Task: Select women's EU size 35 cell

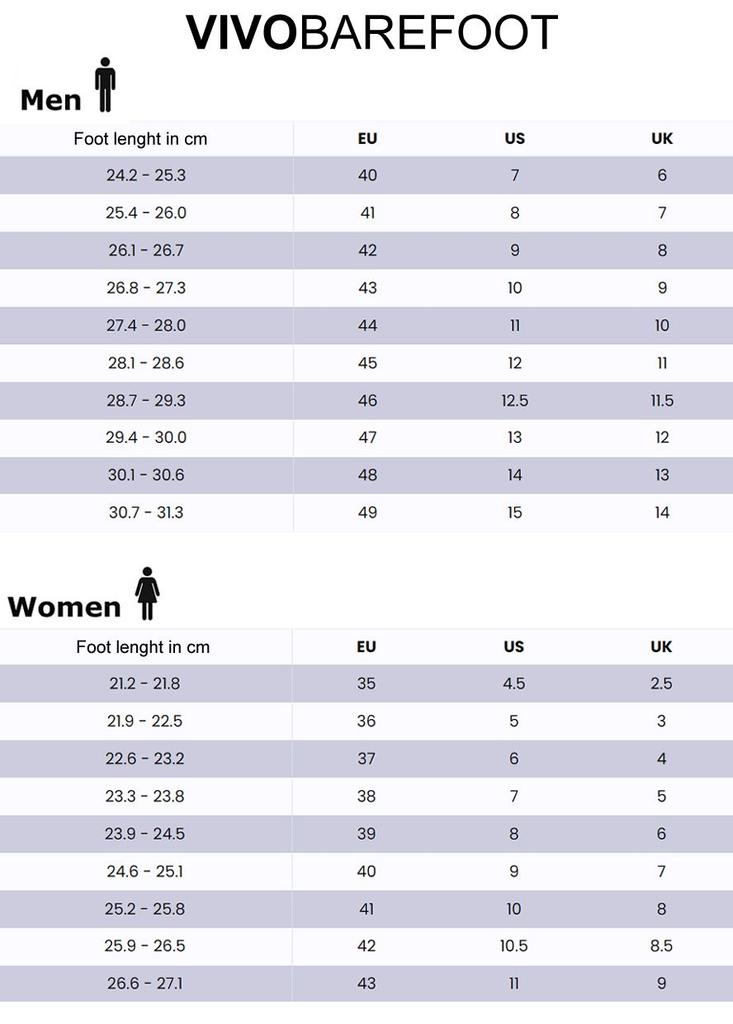Action: pyautogui.click(x=366, y=684)
